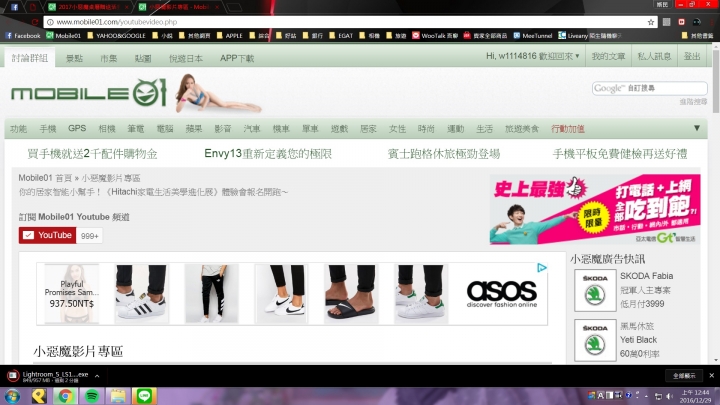The height and width of the screenshot is (405, 720).
Task: Click the Google custom search field
Action: tap(649, 88)
